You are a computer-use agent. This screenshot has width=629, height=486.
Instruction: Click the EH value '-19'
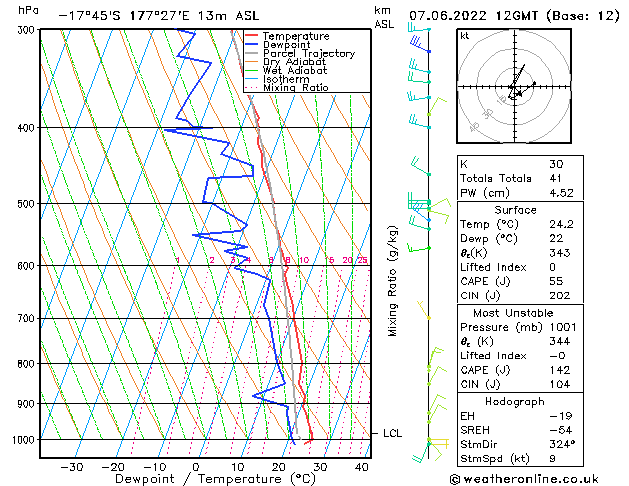click(561, 416)
